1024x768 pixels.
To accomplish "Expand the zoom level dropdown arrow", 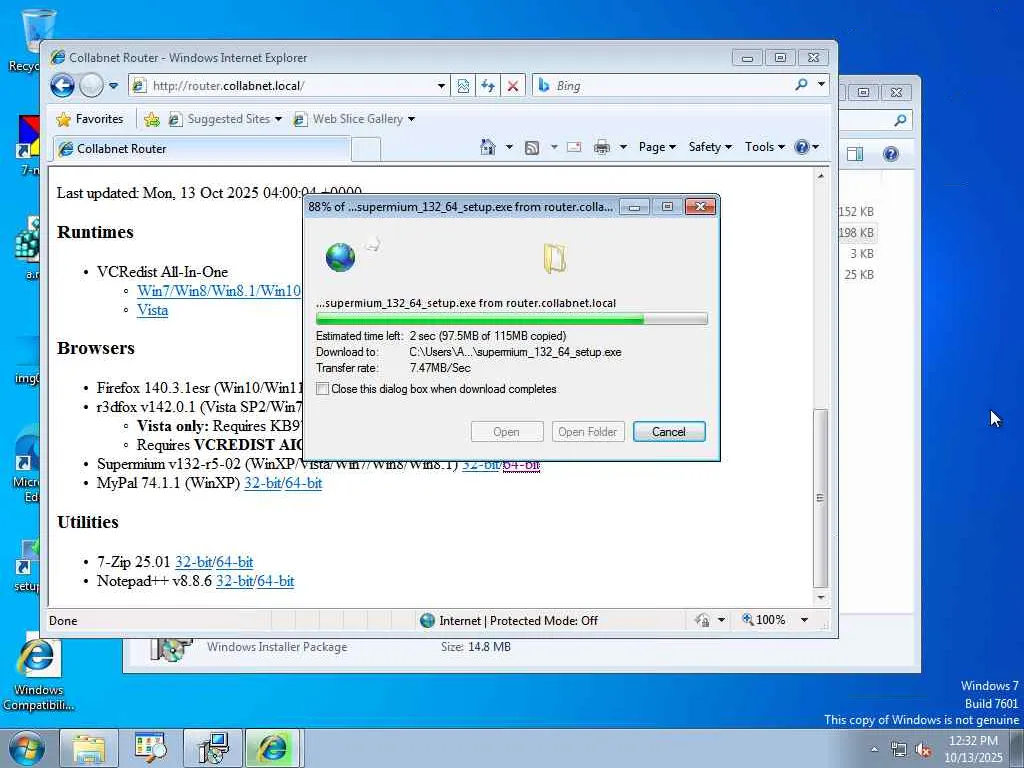I will (x=805, y=620).
